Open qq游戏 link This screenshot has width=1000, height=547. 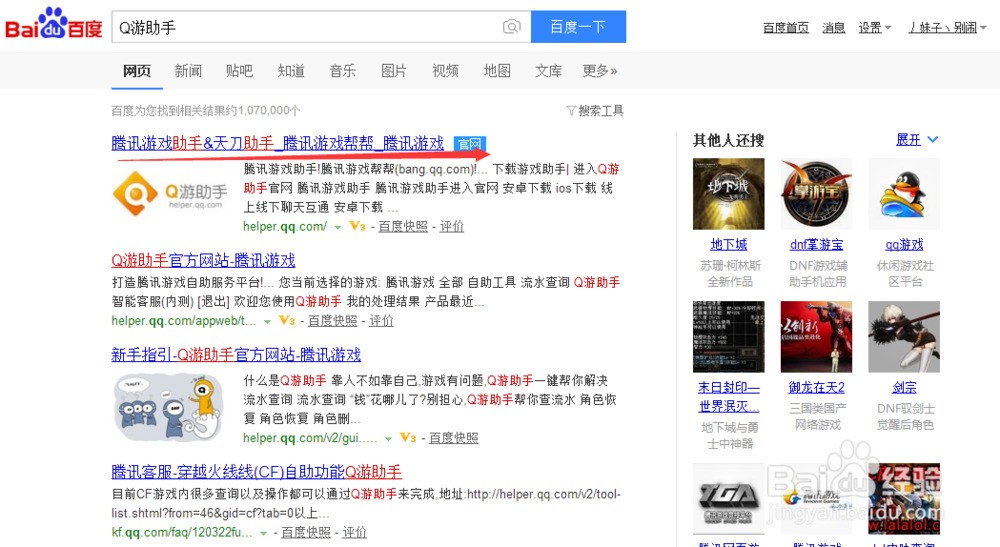tap(904, 245)
